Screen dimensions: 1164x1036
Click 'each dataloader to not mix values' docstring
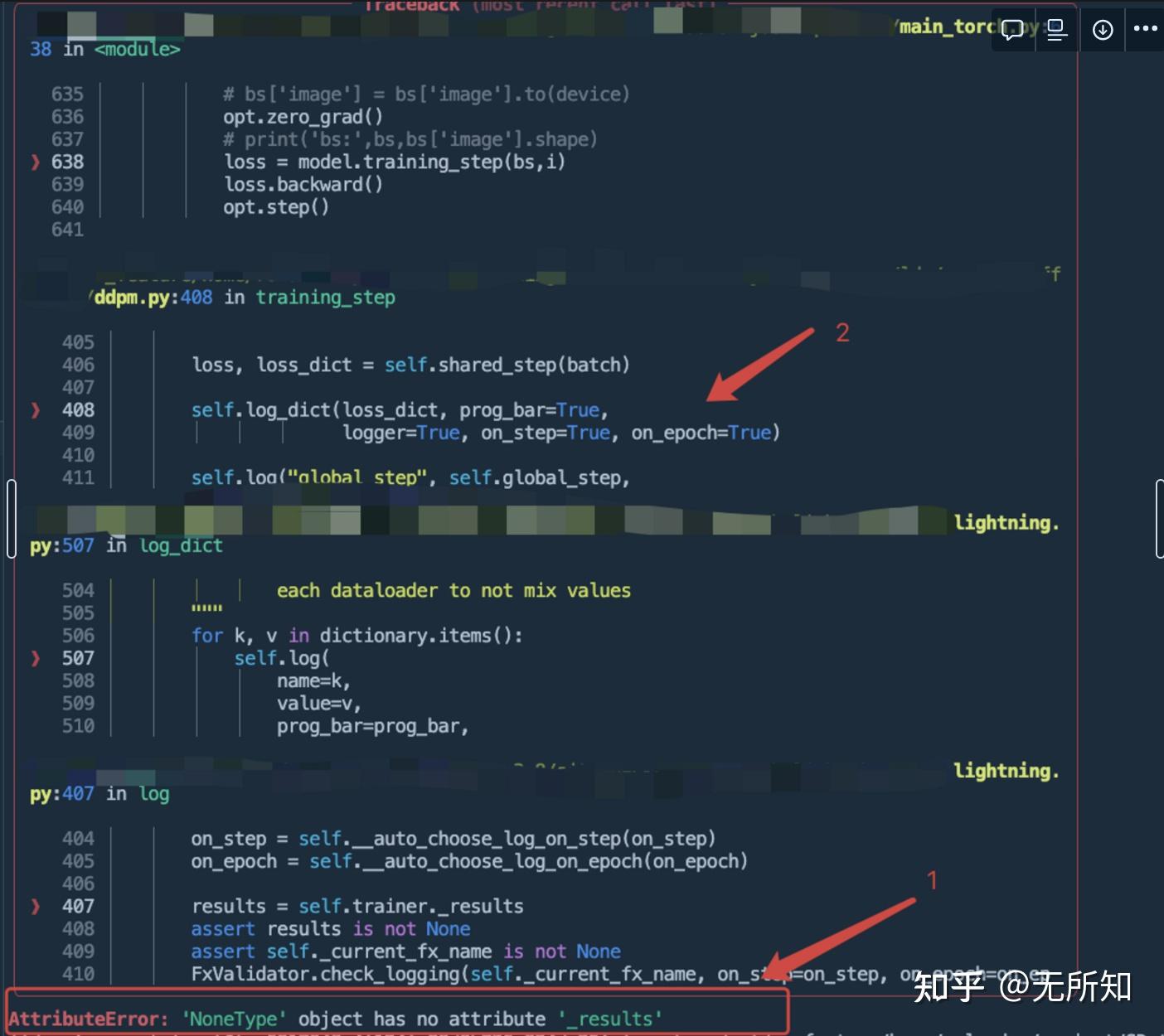click(453, 591)
